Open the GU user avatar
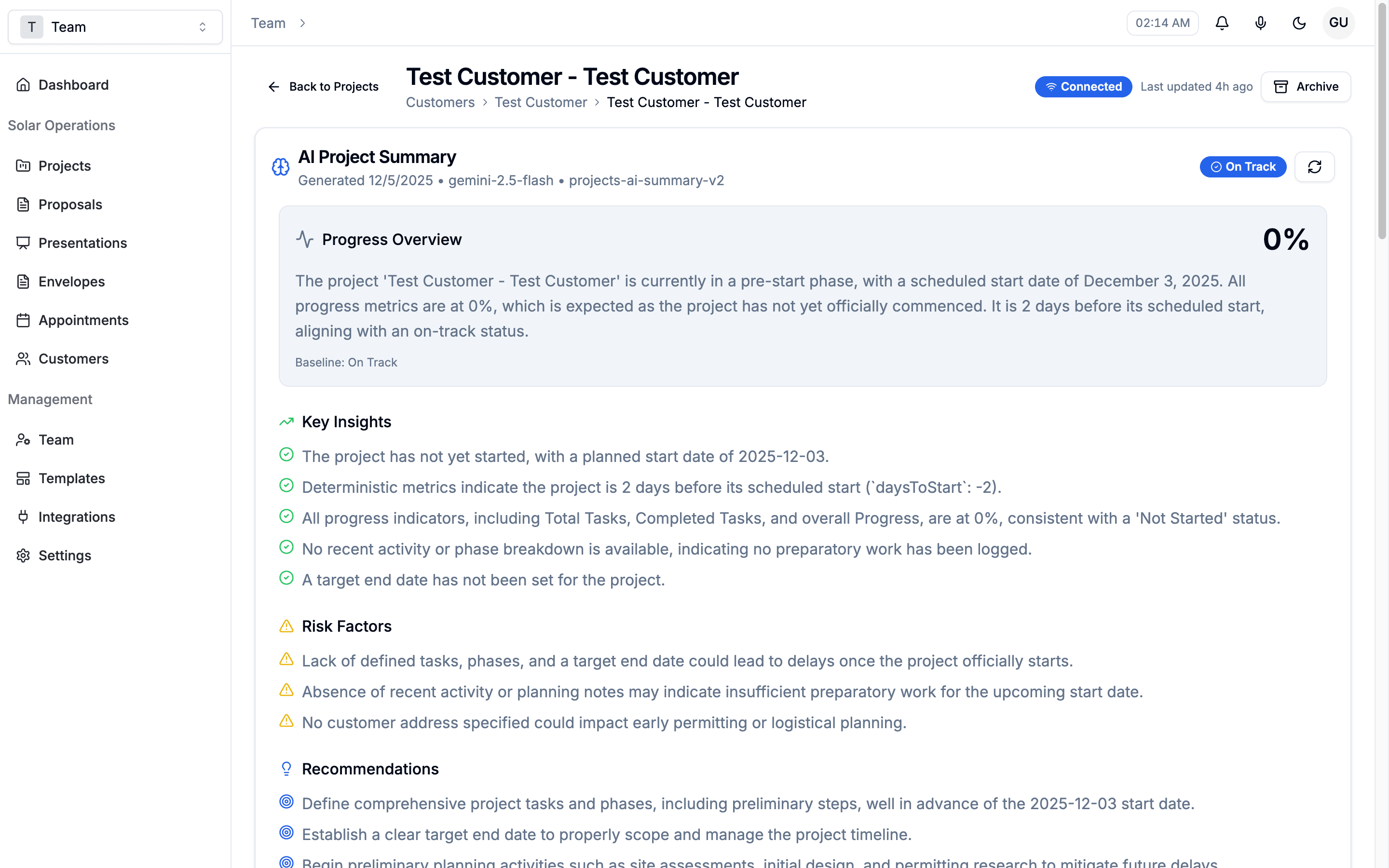 click(1338, 23)
